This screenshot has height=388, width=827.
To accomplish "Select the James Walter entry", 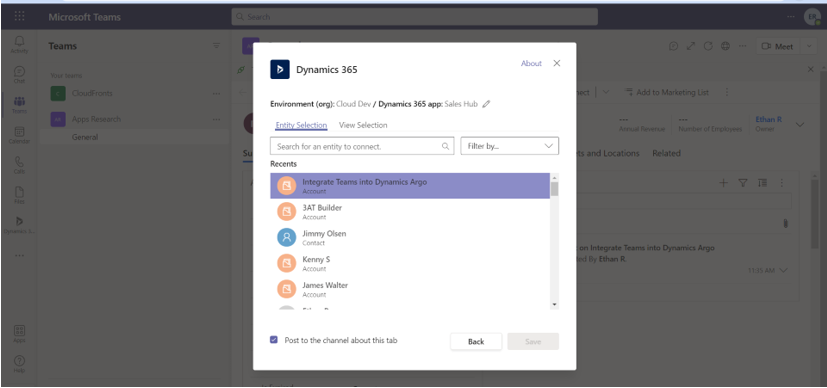I will coord(410,289).
